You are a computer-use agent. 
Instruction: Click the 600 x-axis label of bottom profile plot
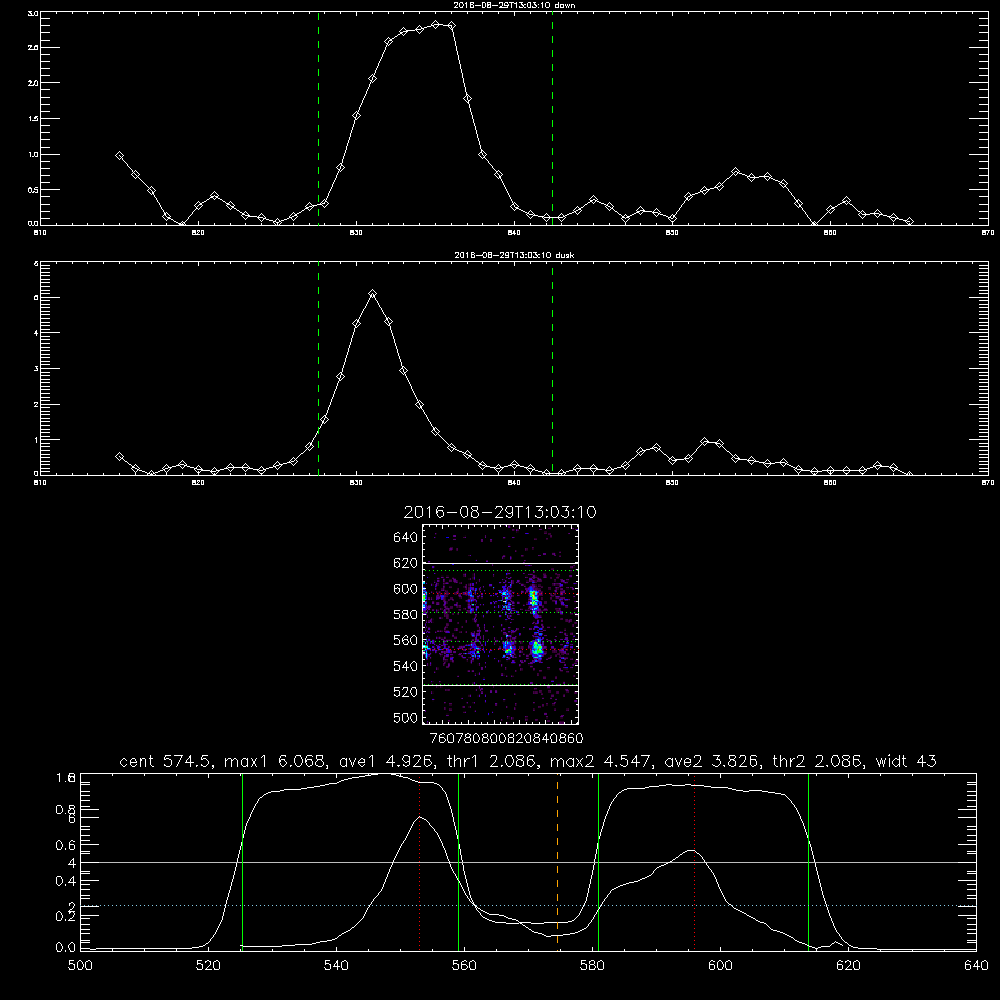point(720,966)
